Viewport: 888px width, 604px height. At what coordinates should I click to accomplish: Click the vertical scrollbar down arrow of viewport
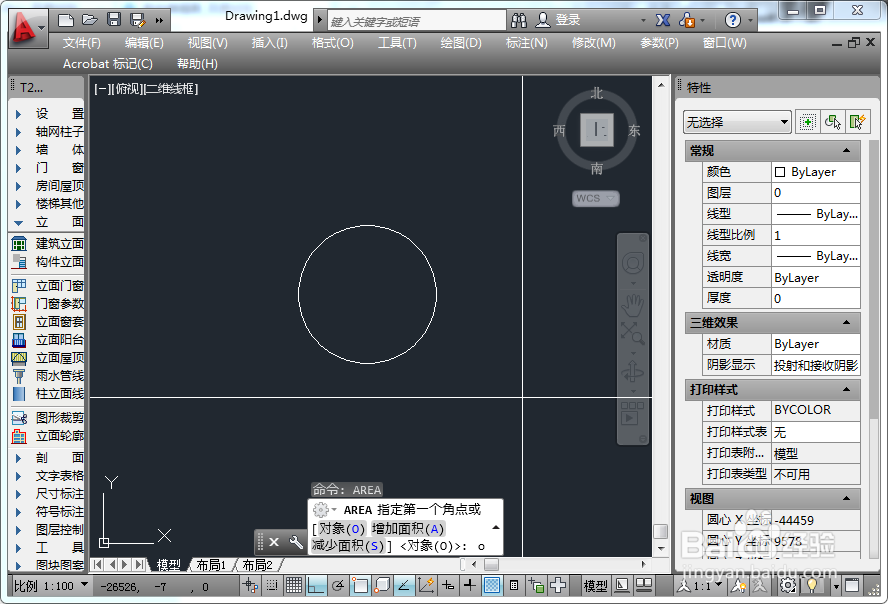click(x=661, y=549)
